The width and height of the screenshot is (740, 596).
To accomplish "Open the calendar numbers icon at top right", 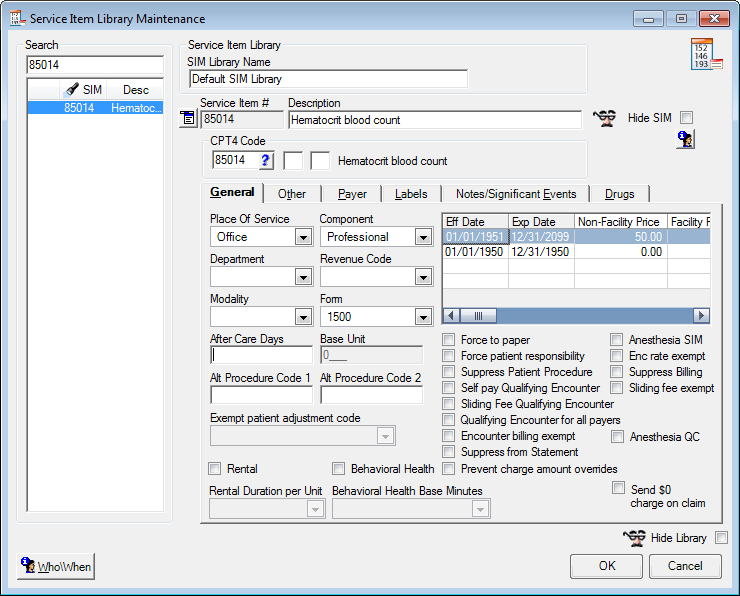I will click(706, 54).
